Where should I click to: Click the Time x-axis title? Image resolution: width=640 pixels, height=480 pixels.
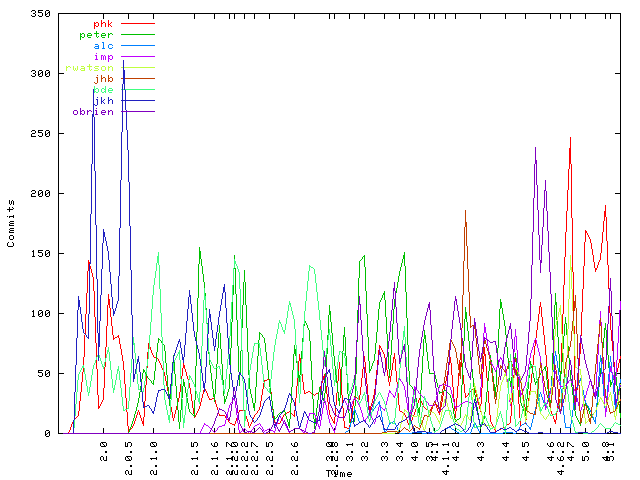click(x=337, y=473)
